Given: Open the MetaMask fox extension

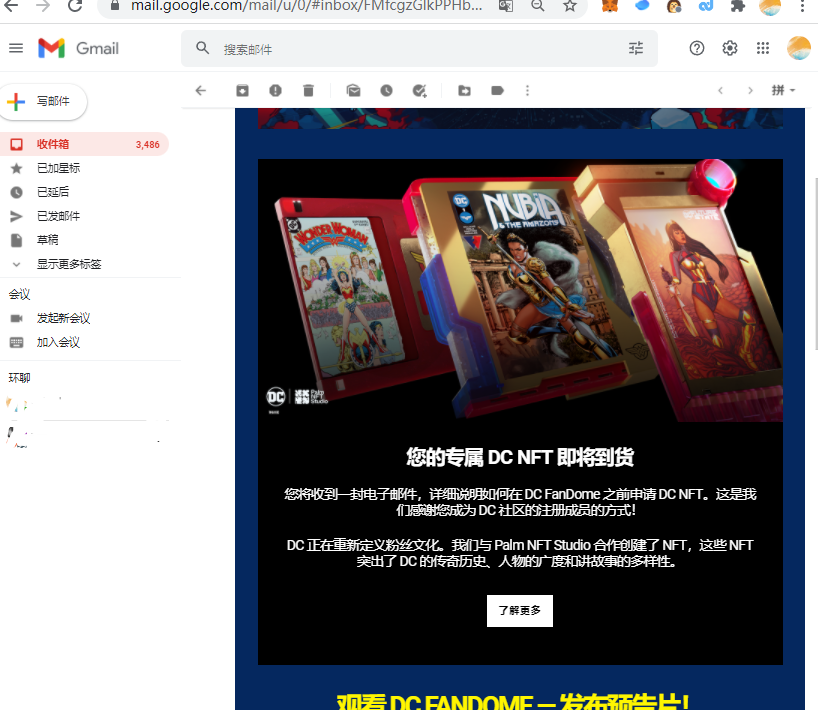Looking at the screenshot, I should pyautogui.click(x=610, y=6).
